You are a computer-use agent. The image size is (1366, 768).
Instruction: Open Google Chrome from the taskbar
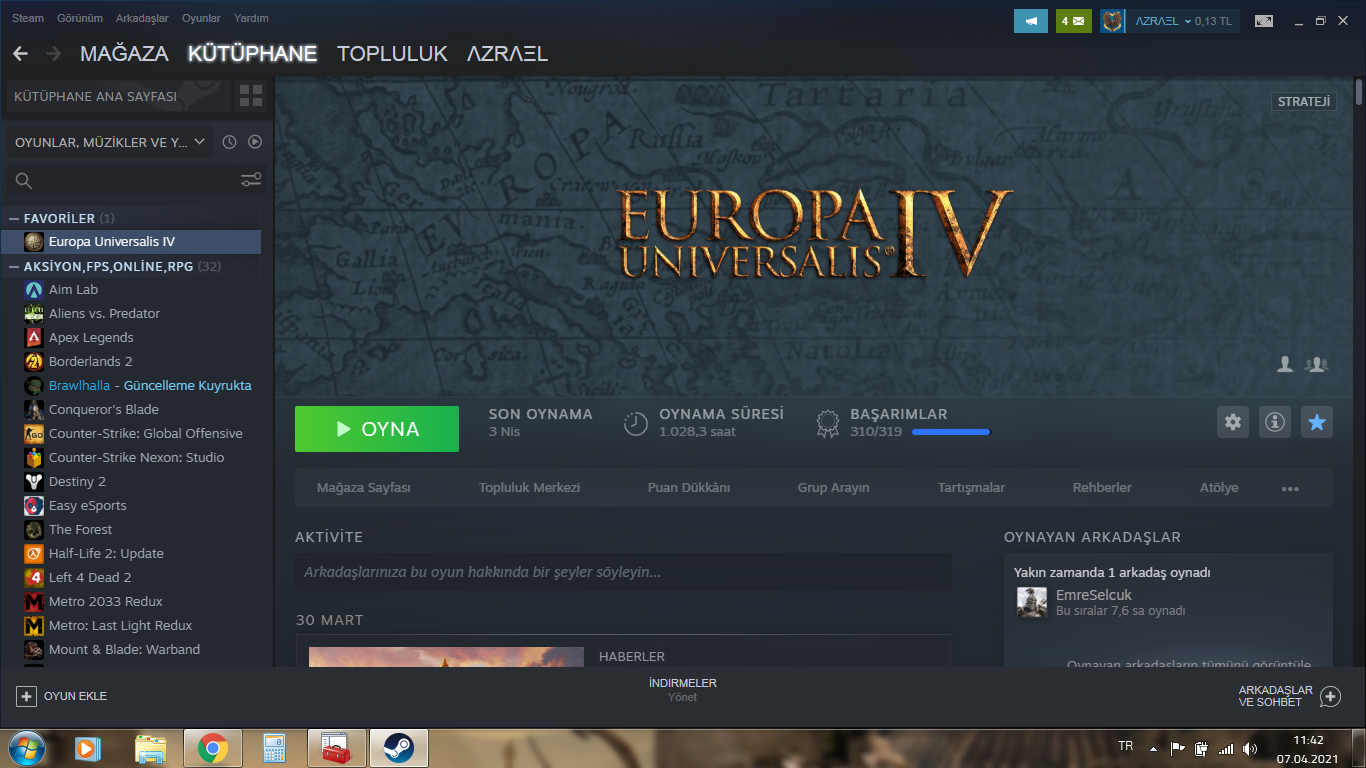tap(212, 747)
